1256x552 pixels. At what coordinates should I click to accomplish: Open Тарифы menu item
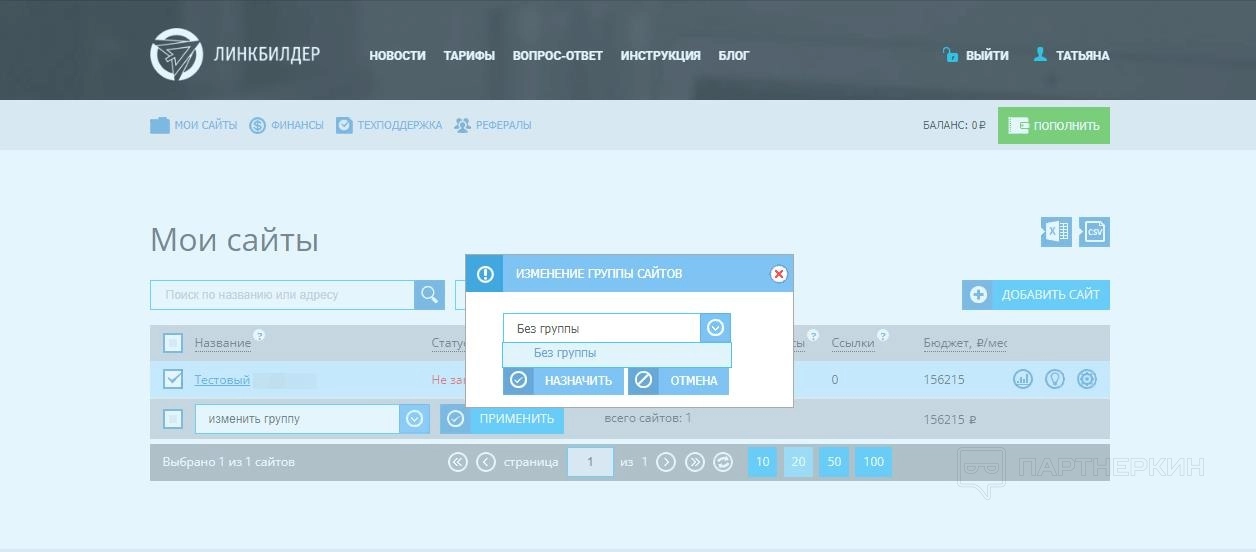coord(469,56)
